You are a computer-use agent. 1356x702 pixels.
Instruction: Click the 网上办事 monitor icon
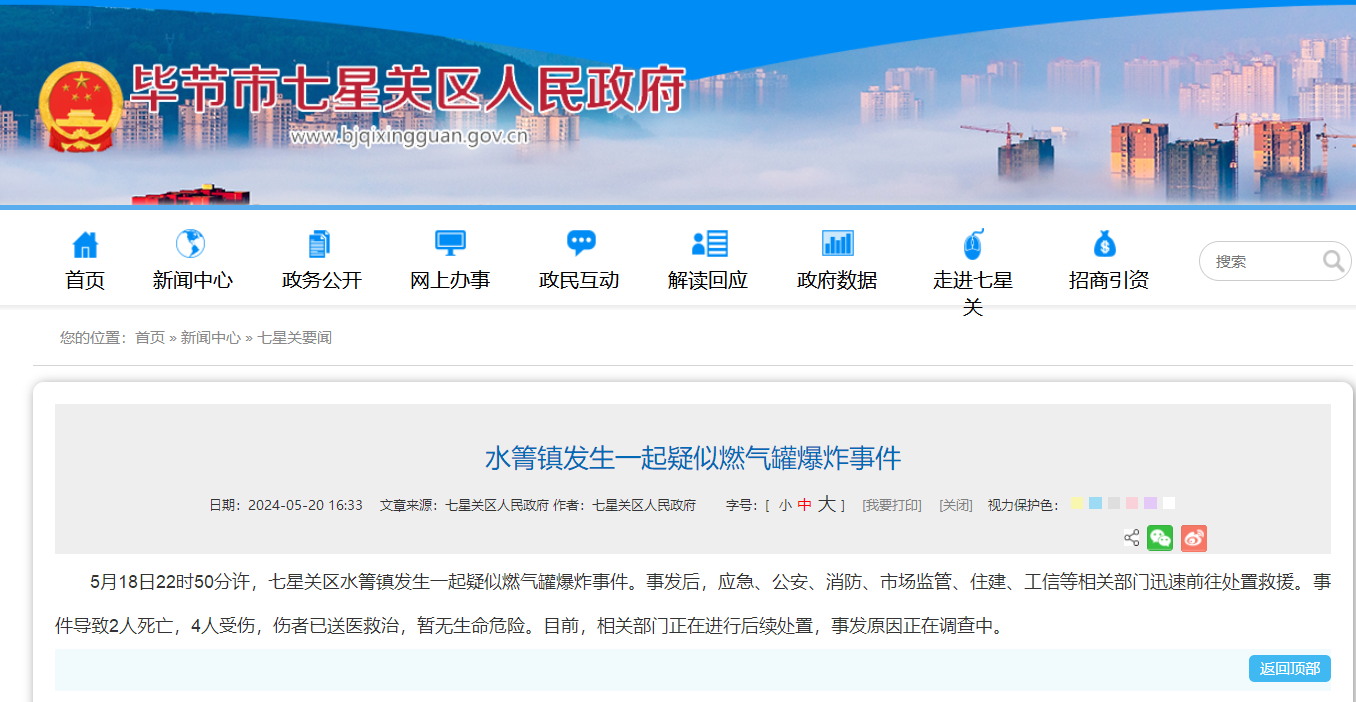[450, 243]
